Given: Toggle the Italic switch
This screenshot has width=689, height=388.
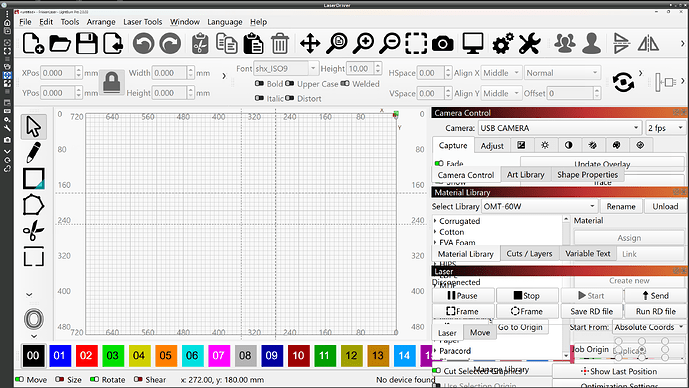Looking at the screenshot, I should [x=259, y=98].
